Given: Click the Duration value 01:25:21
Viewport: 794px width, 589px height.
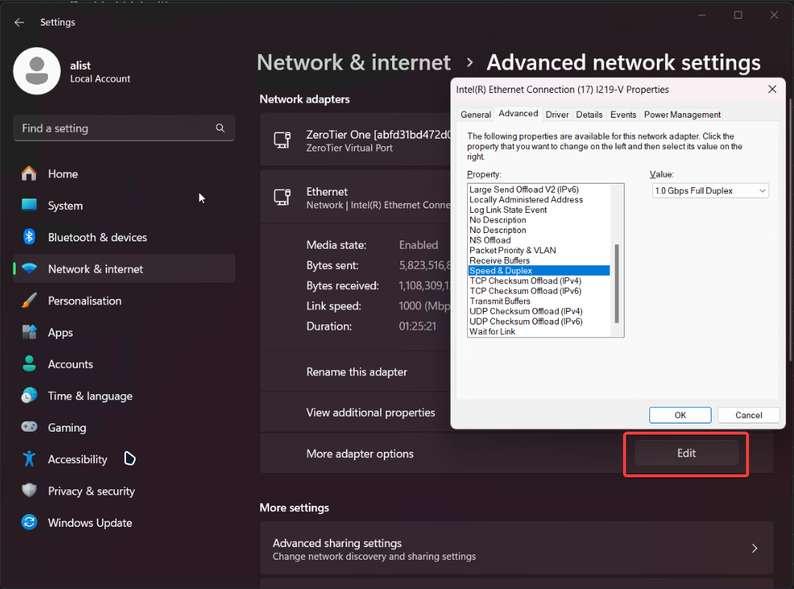Looking at the screenshot, I should 417,326.
